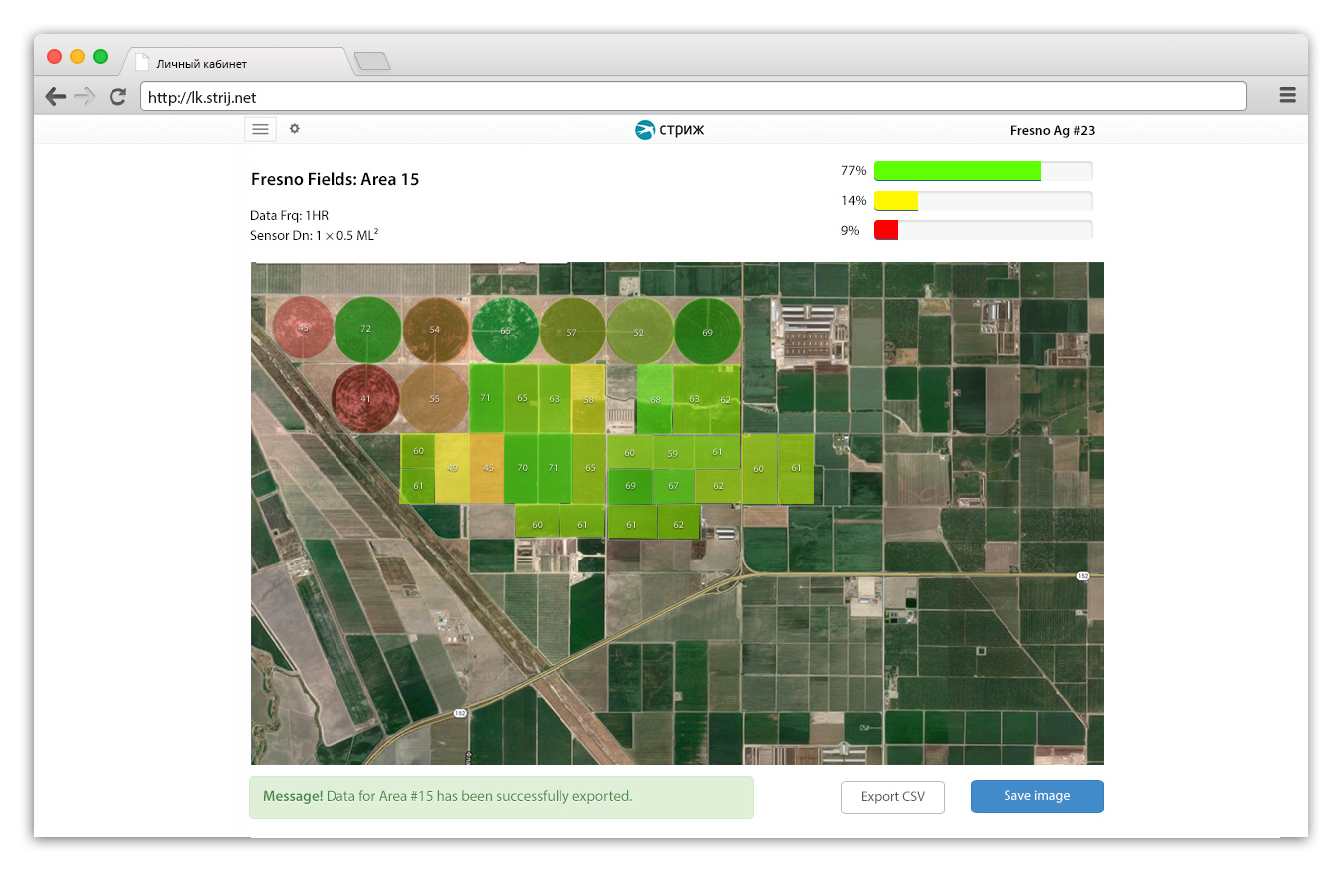This screenshot has width=1344, height=896.
Task: Click the Sensor Dn: 1 × 0.5 ML² text
Action: (314, 235)
